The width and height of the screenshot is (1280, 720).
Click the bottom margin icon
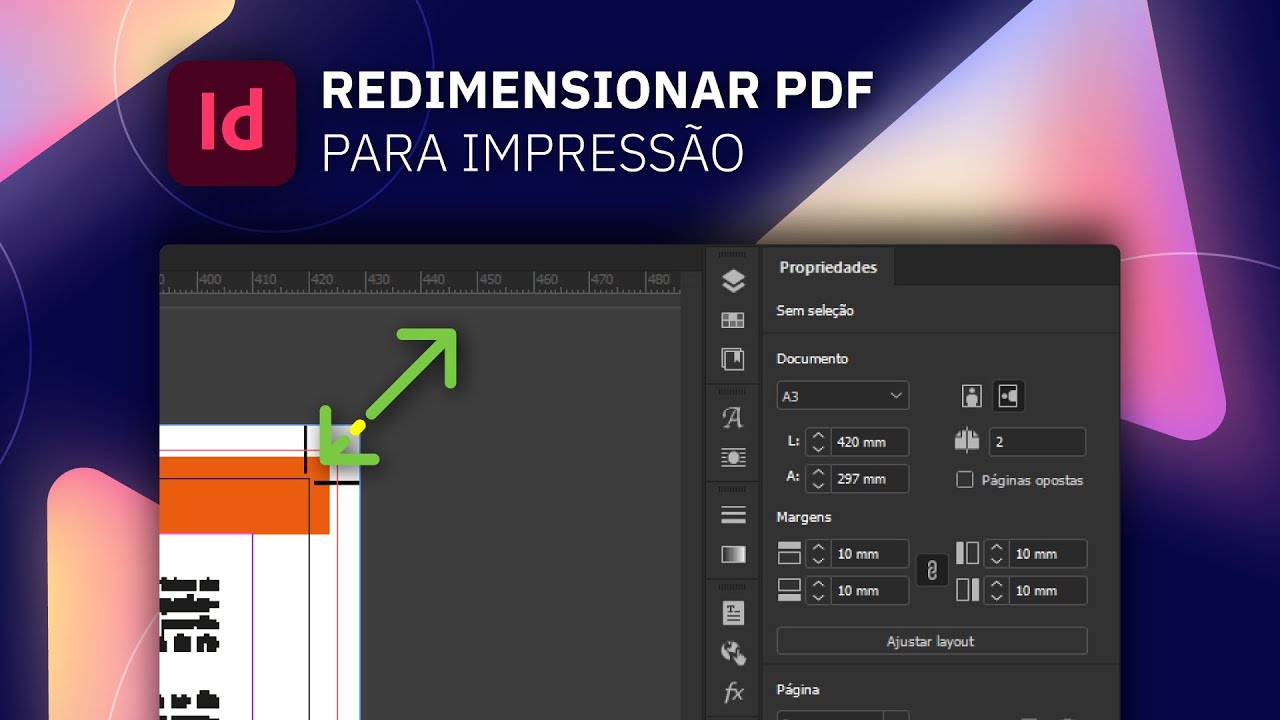(x=790, y=590)
